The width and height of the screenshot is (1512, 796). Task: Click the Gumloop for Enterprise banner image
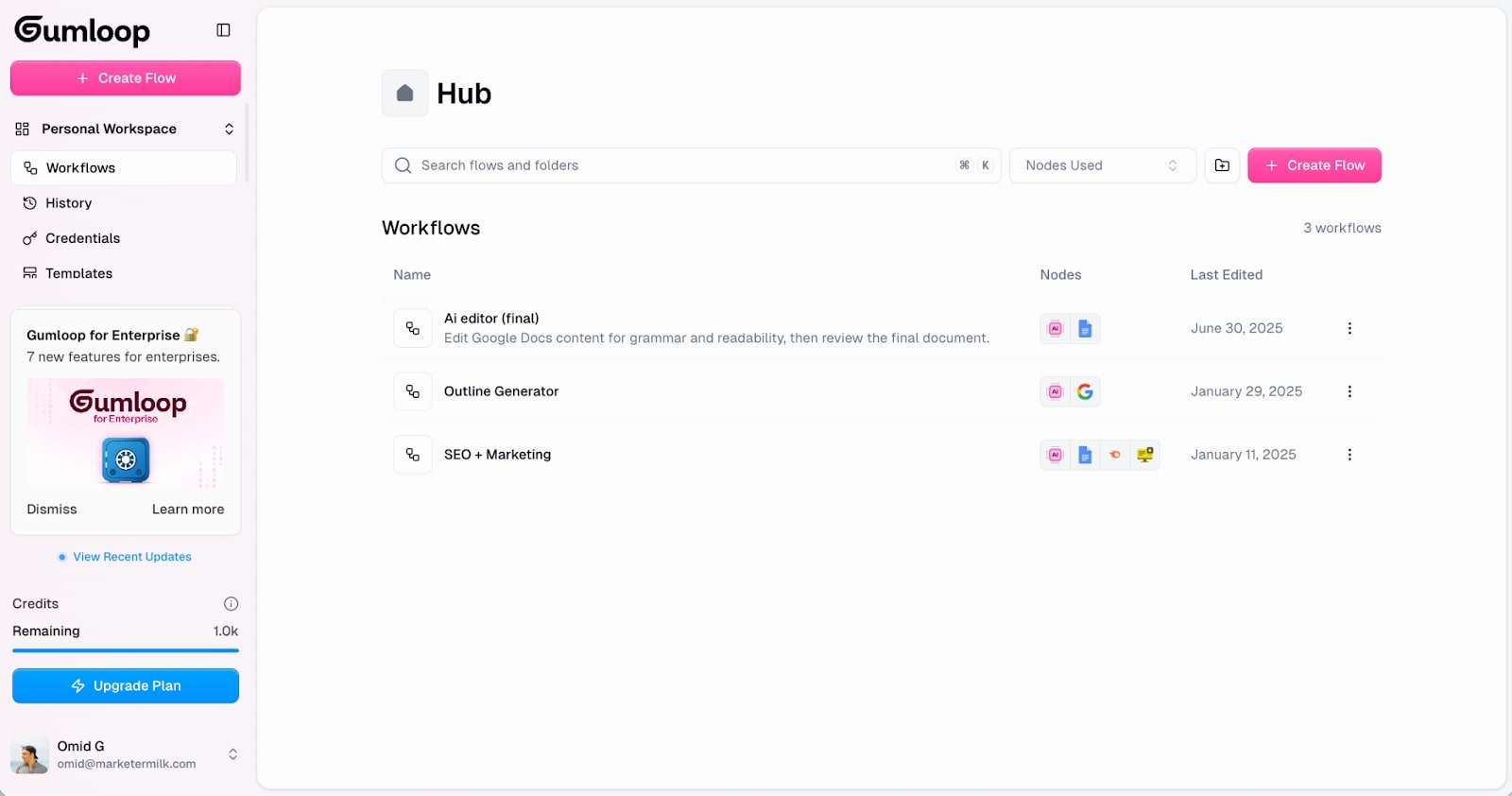pyautogui.click(x=126, y=433)
